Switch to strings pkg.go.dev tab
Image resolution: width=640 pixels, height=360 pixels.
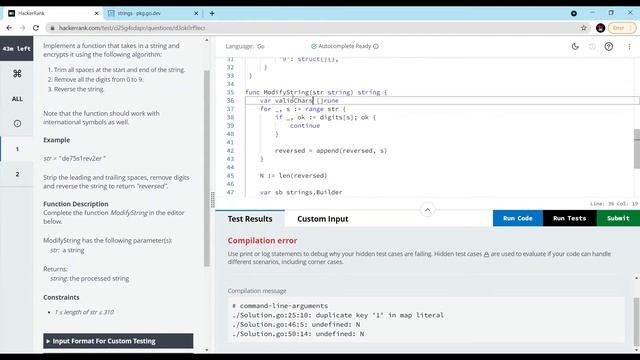point(152,13)
